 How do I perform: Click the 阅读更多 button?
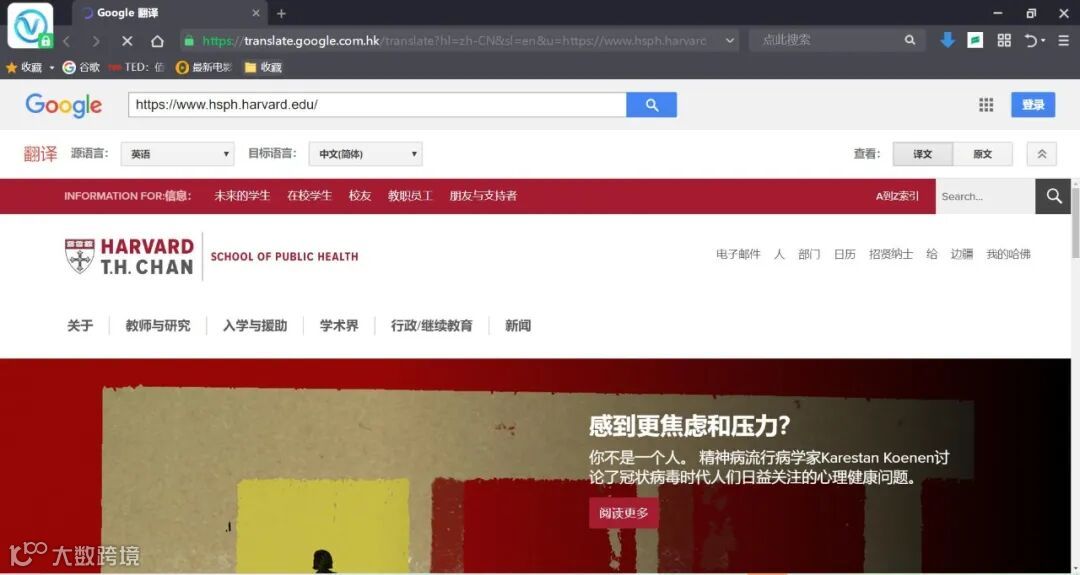623,513
